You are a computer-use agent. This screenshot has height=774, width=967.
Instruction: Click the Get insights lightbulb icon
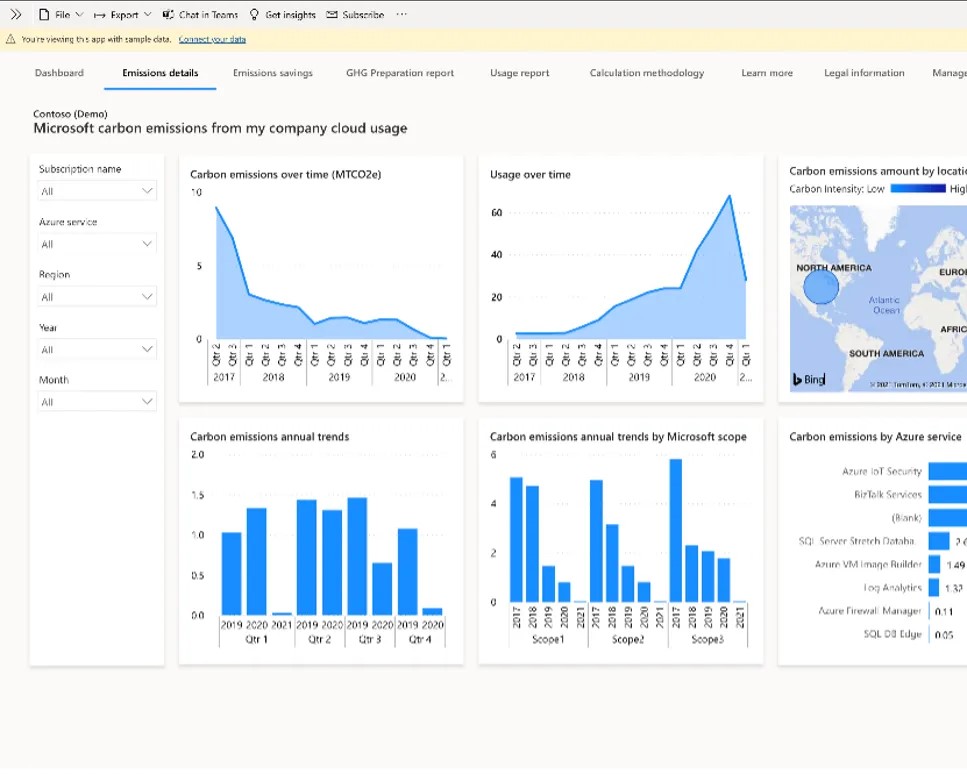[254, 15]
